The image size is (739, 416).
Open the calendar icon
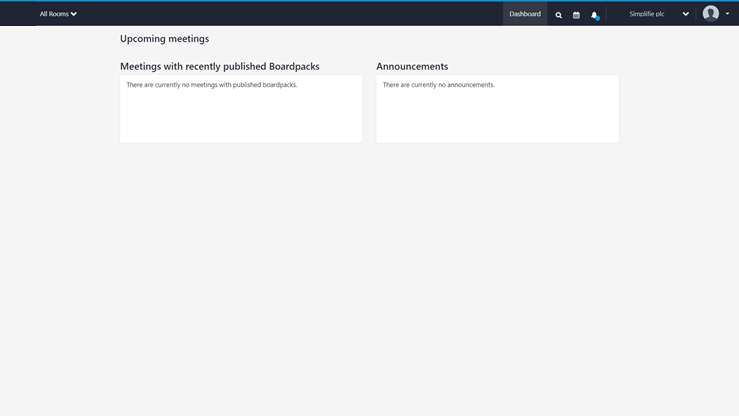(x=576, y=15)
